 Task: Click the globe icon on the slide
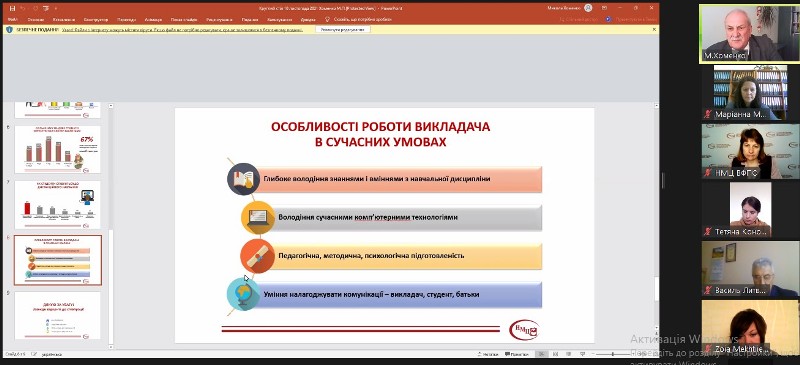[243, 294]
